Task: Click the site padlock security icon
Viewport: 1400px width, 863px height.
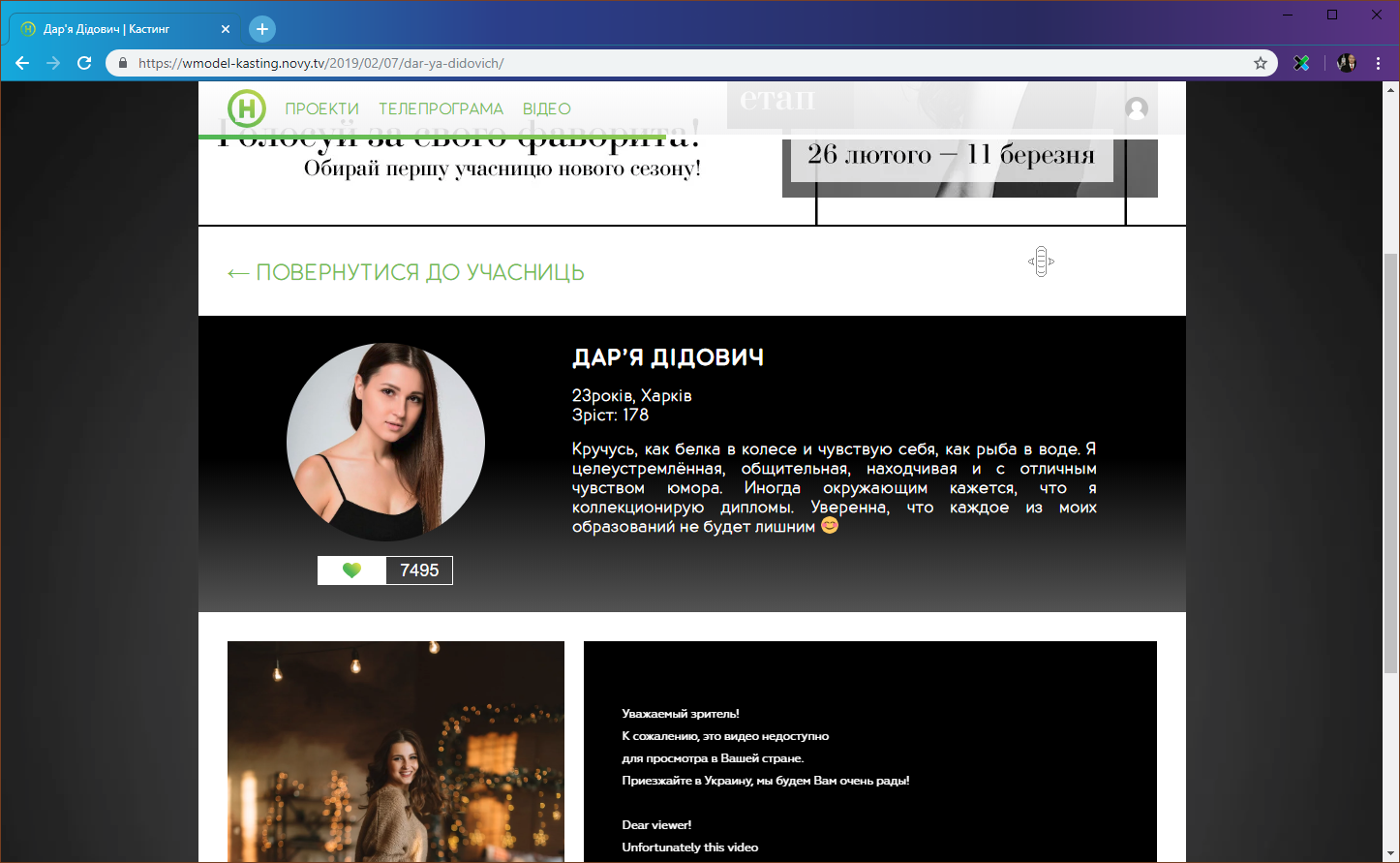Action: click(x=122, y=63)
